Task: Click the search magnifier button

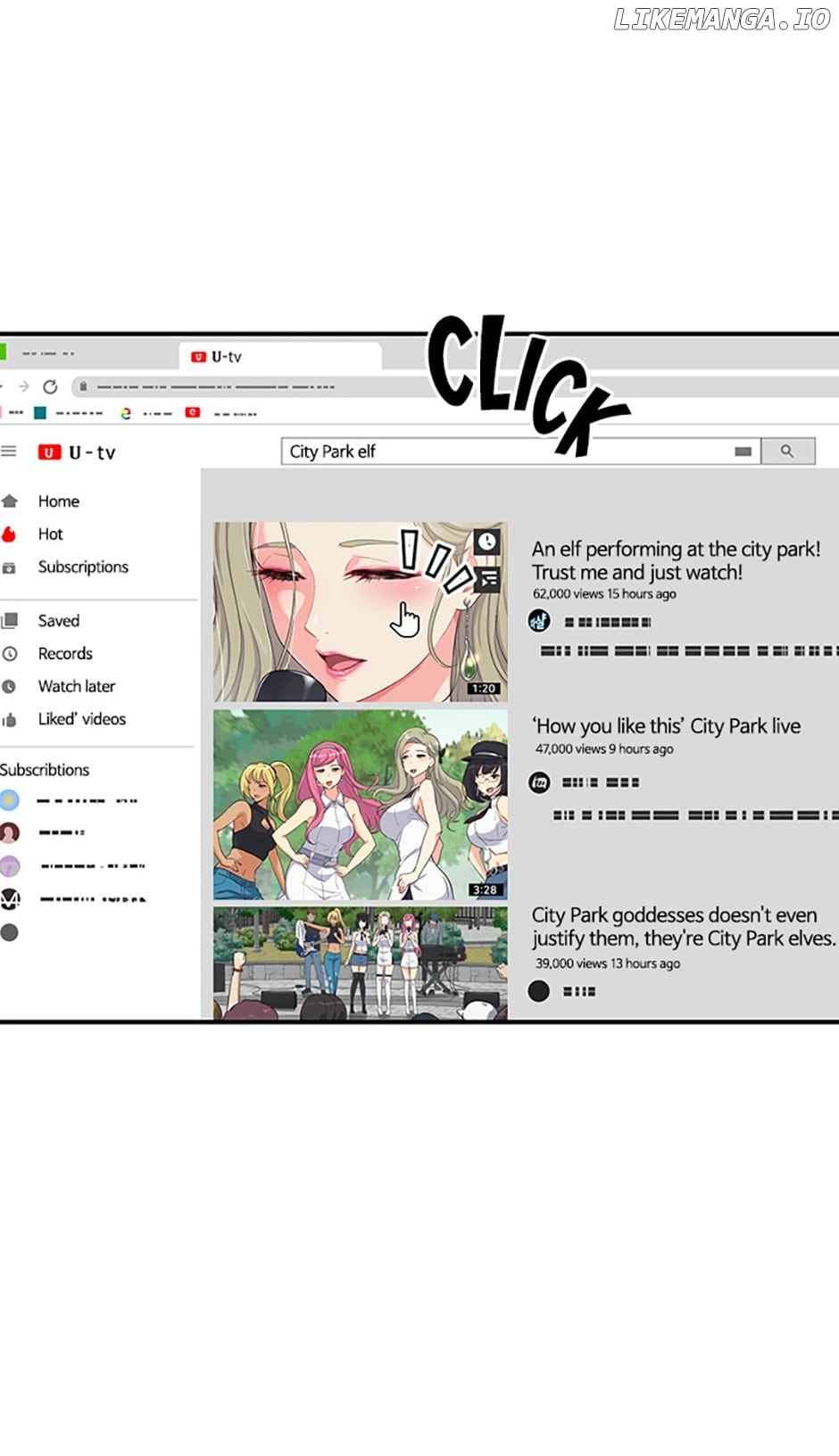Action: [788, 451]
